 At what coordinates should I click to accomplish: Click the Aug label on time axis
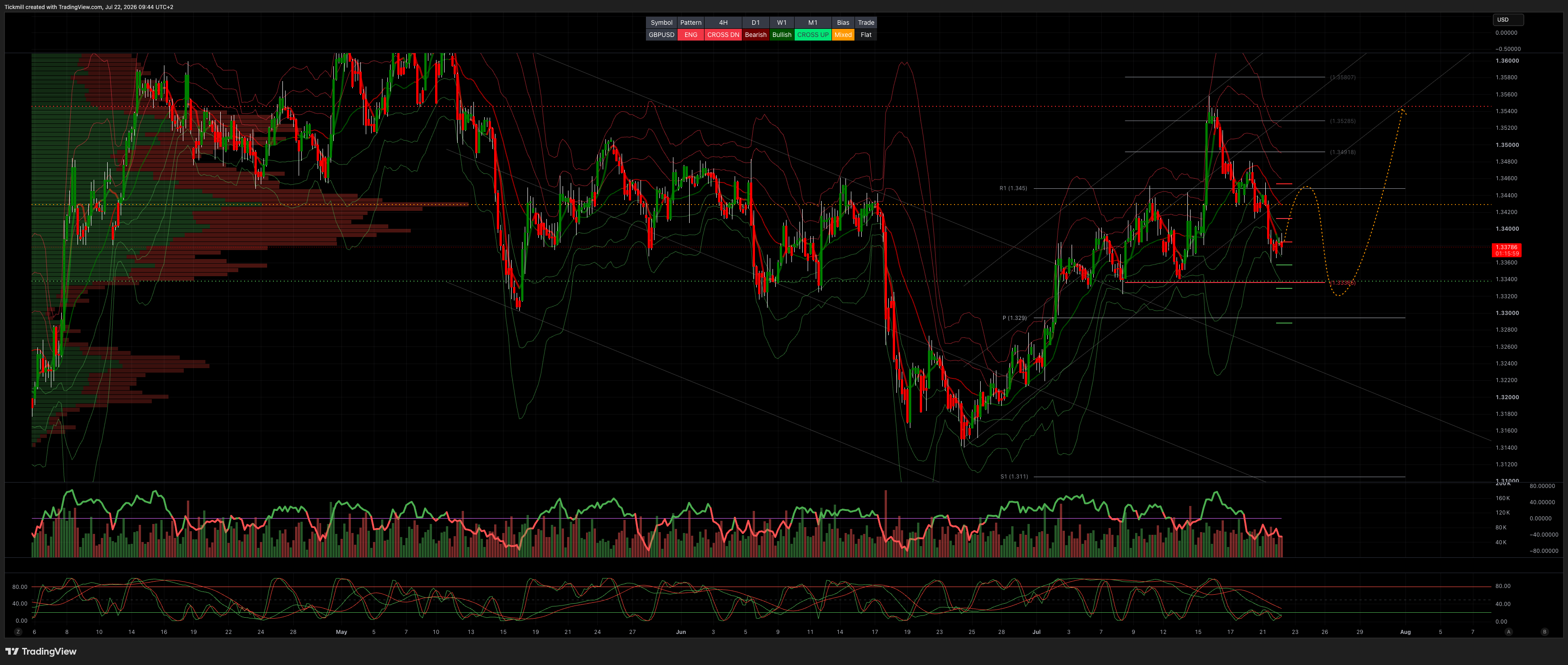click(1405, 632)
